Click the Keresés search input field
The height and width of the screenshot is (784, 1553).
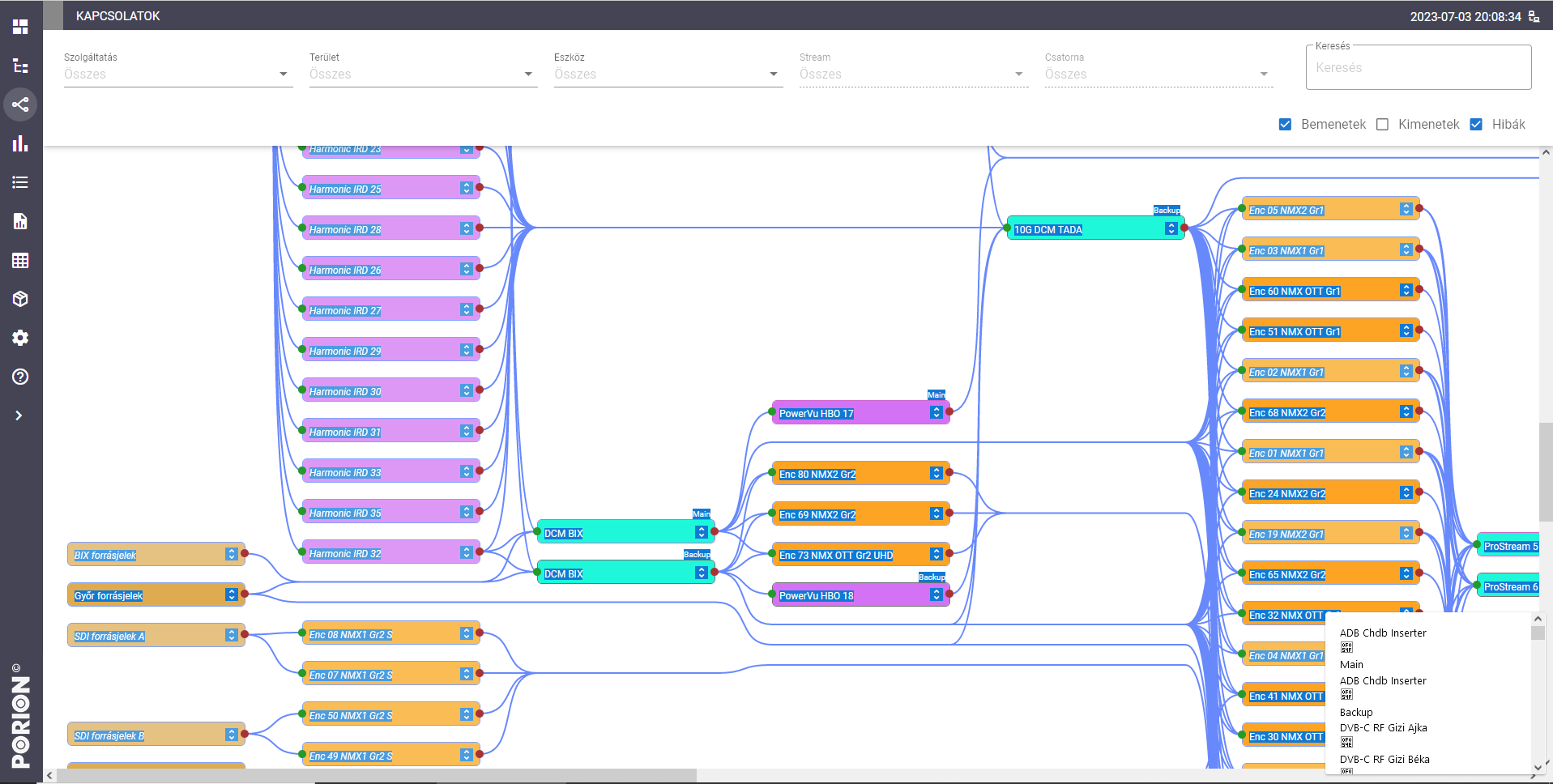point(1418,68)
